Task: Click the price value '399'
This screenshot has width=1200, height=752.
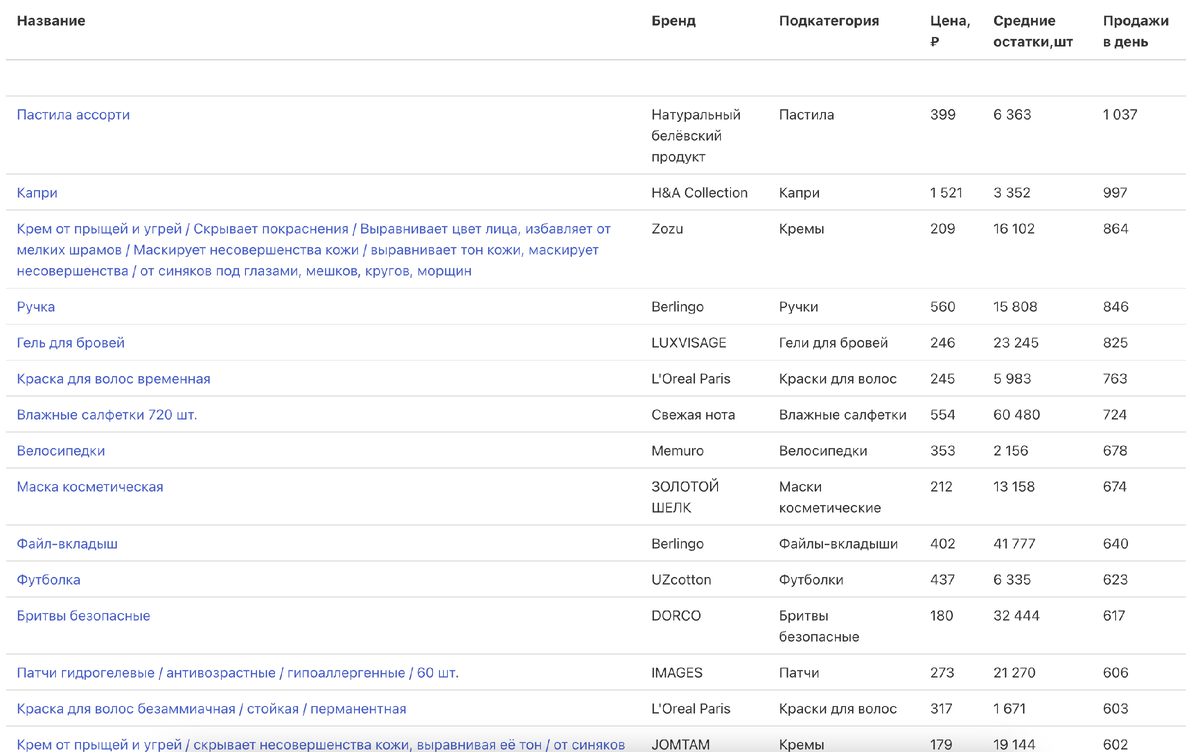Action: pos(943,115)
